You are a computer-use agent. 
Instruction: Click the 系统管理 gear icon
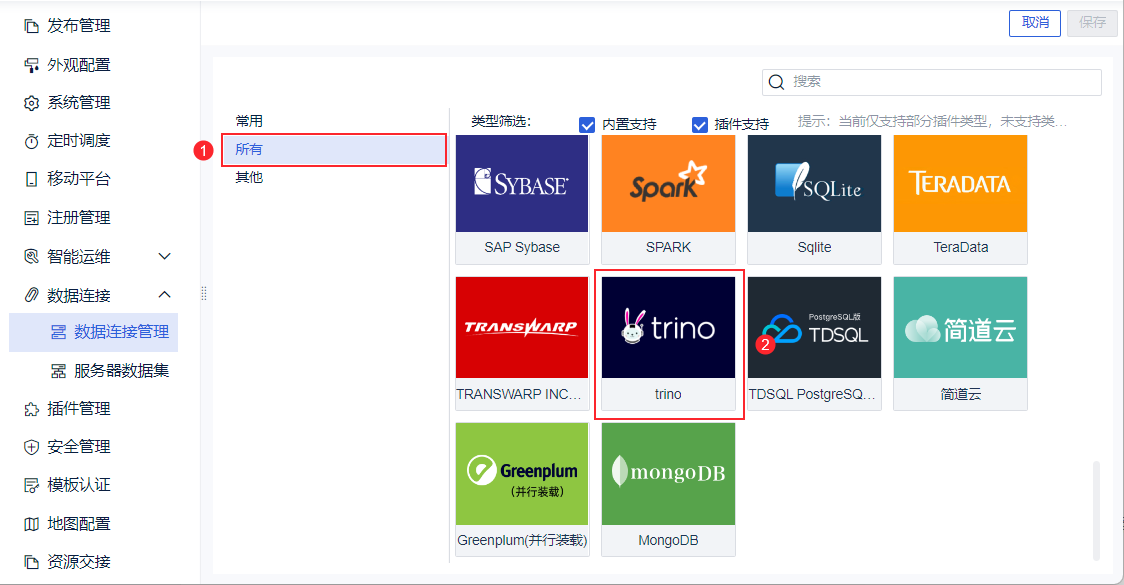31,103
